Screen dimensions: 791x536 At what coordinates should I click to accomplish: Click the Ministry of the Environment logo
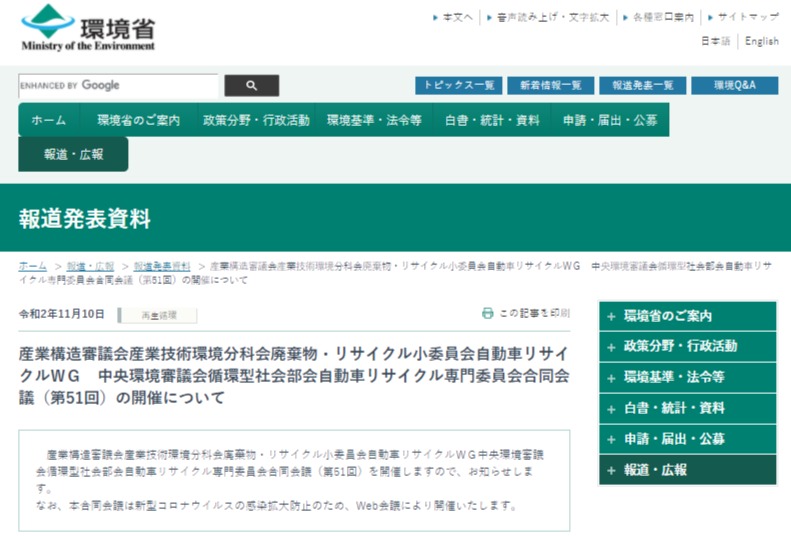[88, 28]
